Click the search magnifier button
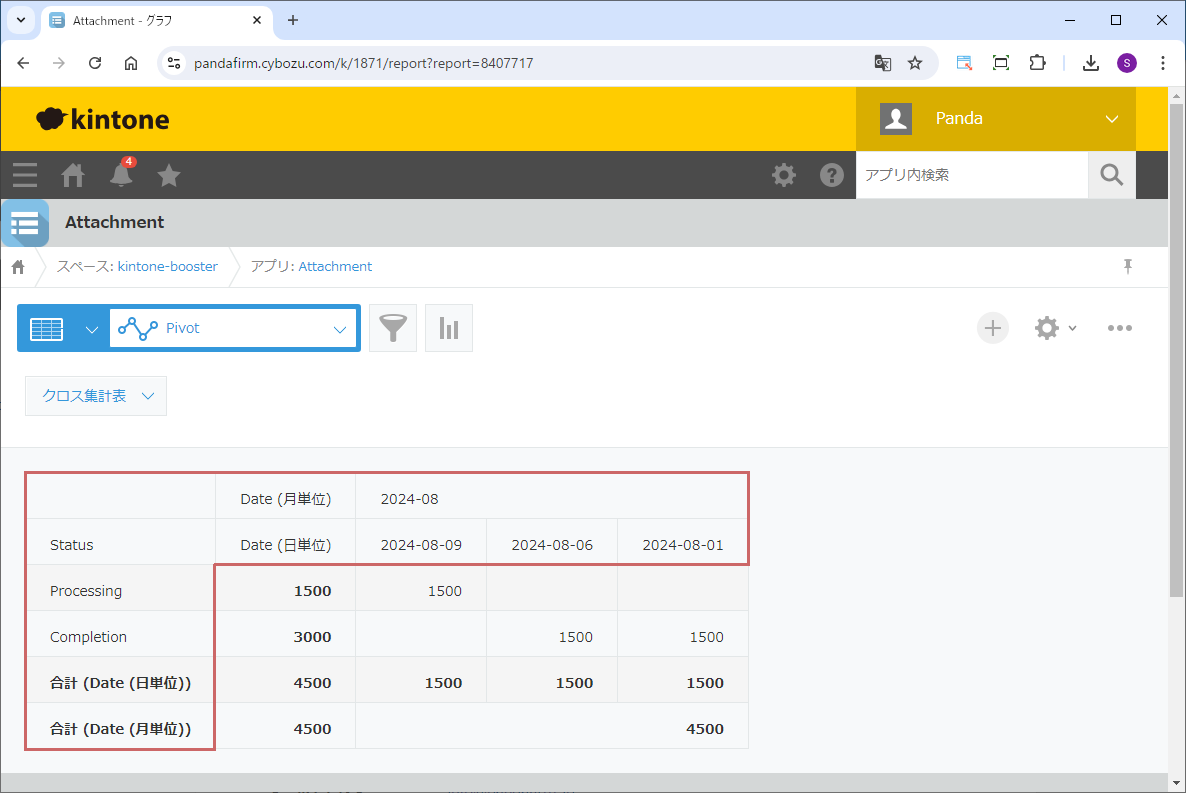The image size is (1186, 793). [1111, 175]
